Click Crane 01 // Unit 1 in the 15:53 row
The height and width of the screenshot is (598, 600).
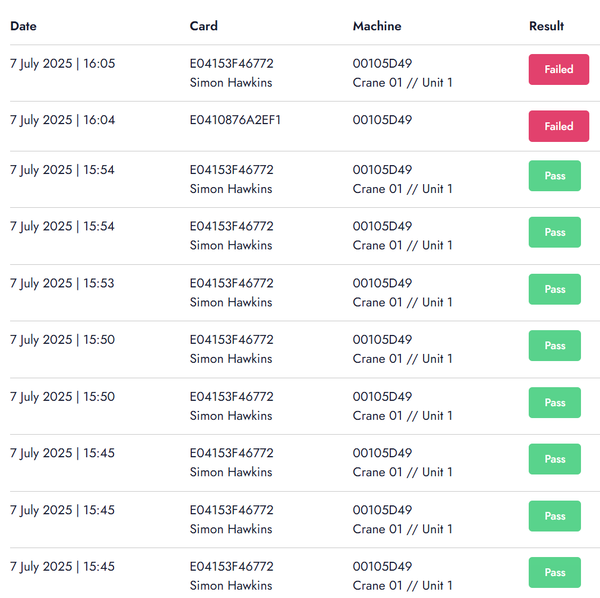[x=402, y=302]
